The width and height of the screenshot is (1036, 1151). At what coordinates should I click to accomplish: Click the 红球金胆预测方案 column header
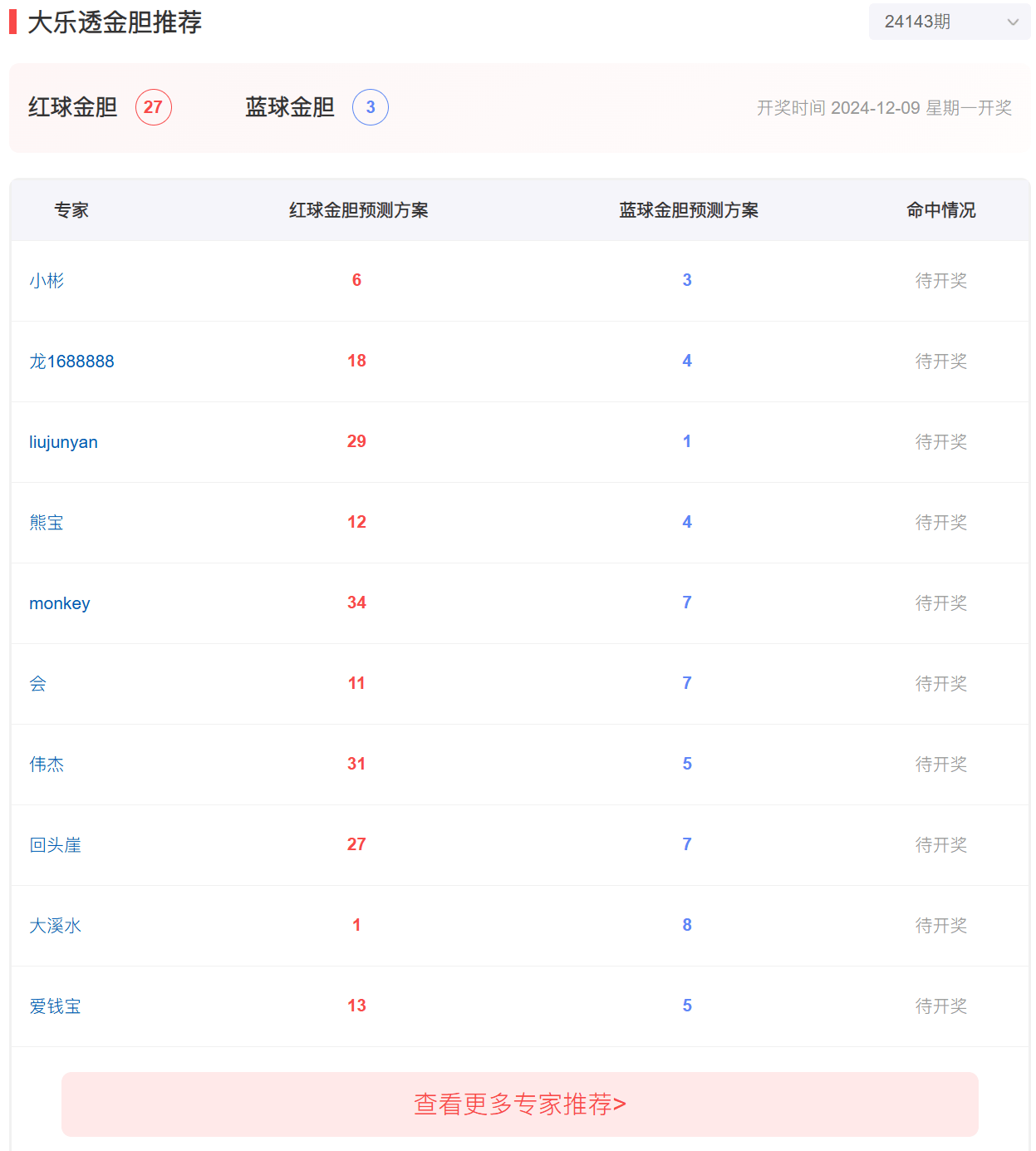358,210
